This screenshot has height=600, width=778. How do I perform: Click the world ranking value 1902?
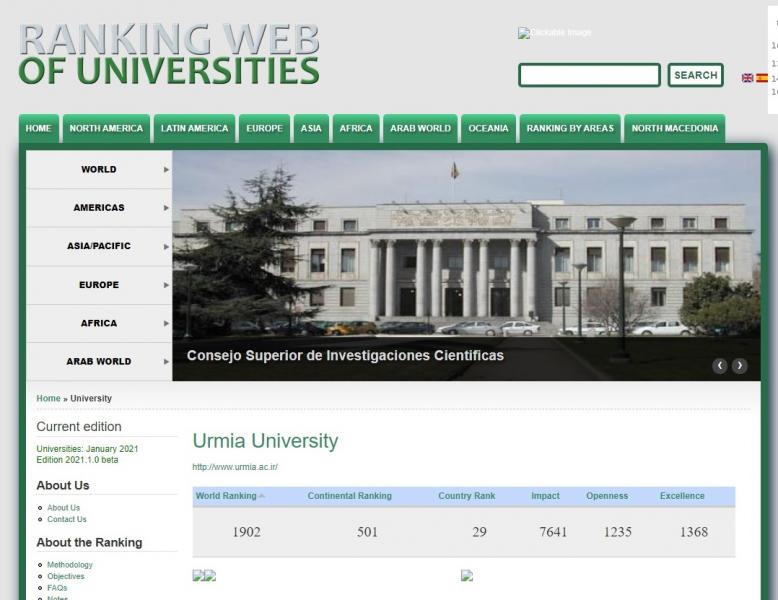[x=247, y=532]
